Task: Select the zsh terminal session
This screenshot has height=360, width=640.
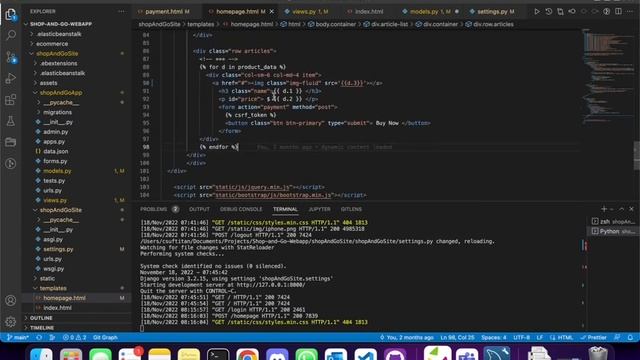Action: [x=613, y=222]
